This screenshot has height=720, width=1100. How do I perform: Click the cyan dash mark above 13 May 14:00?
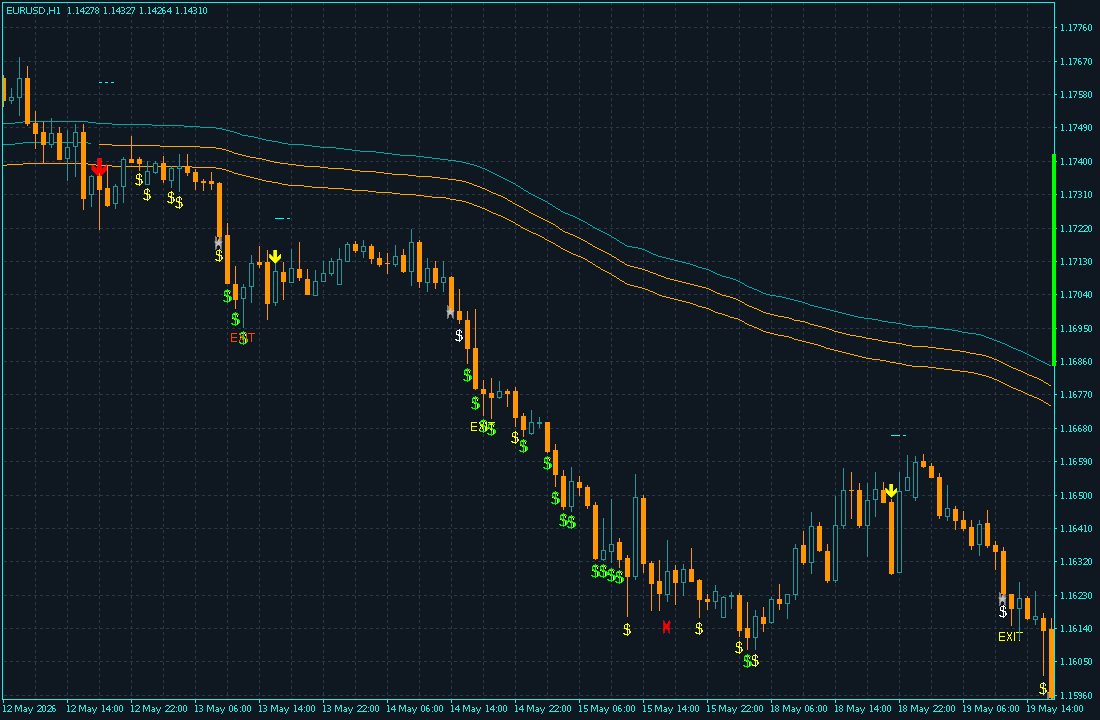pyautogui.click(x=282, y=218)
